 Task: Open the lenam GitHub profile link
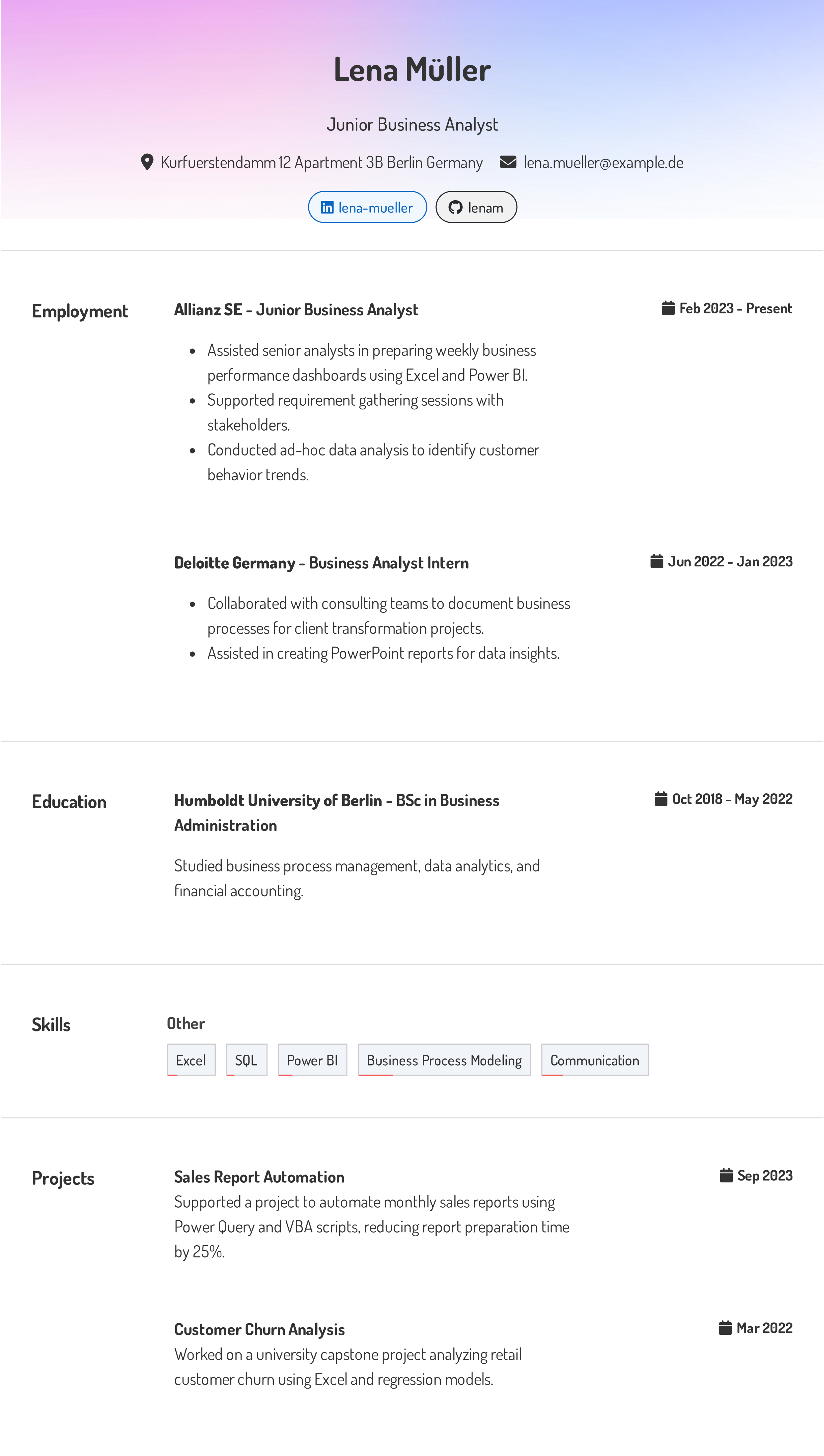tap(485, 208)
